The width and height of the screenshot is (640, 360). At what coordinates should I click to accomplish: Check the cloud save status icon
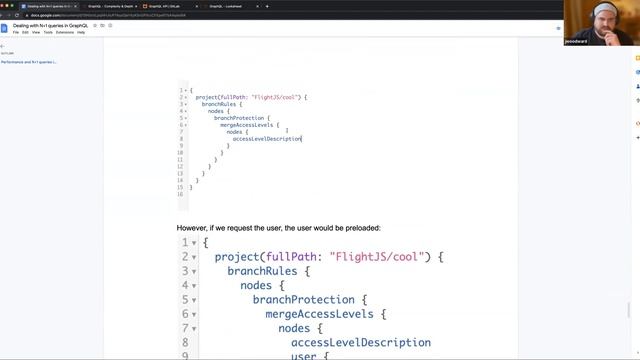(110, 25)
